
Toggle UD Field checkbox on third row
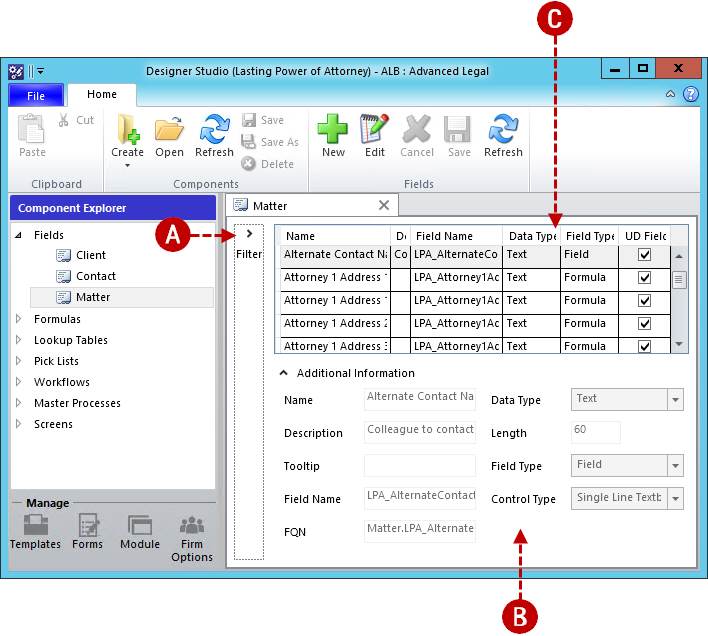[x=645, y=301]
